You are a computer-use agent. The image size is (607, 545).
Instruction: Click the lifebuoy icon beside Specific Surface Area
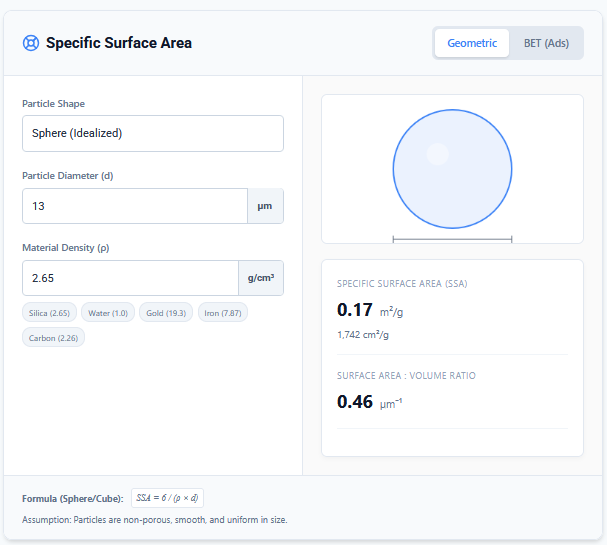pos(31,43)
